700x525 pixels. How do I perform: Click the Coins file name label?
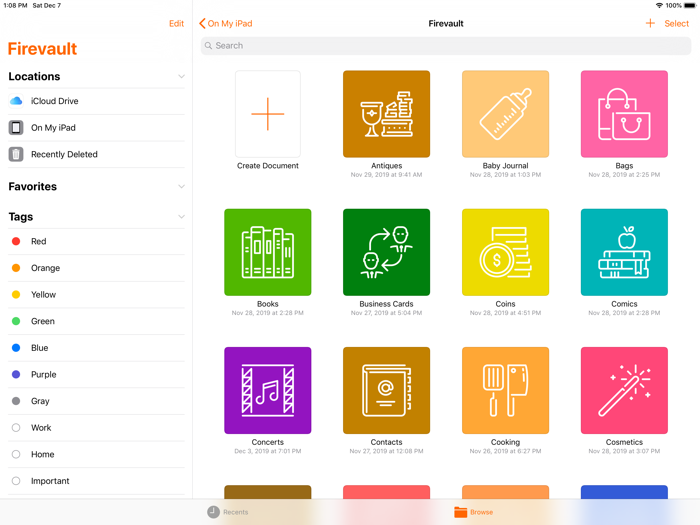click(505, 304)
